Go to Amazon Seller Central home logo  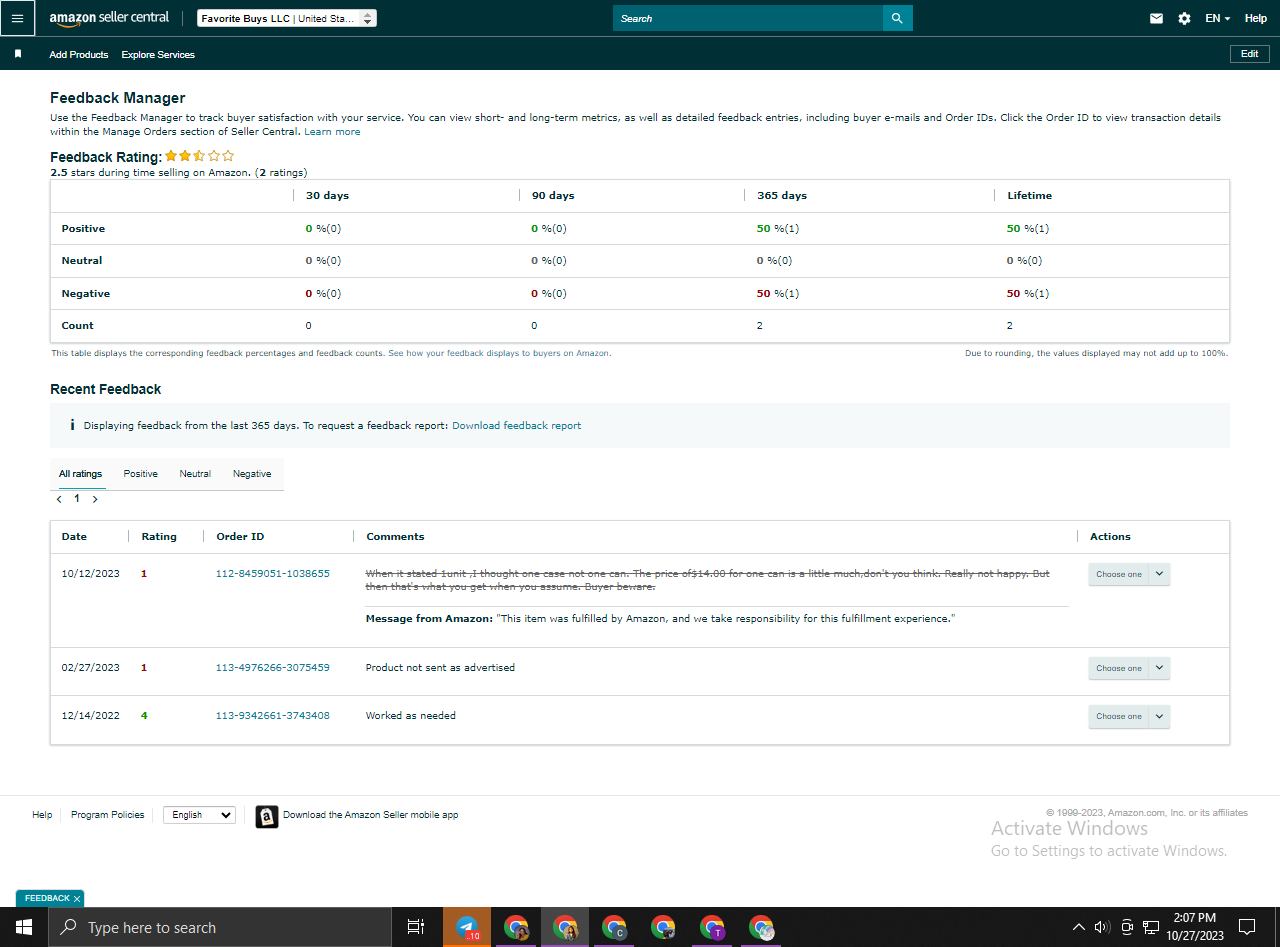tap(109, 18)
